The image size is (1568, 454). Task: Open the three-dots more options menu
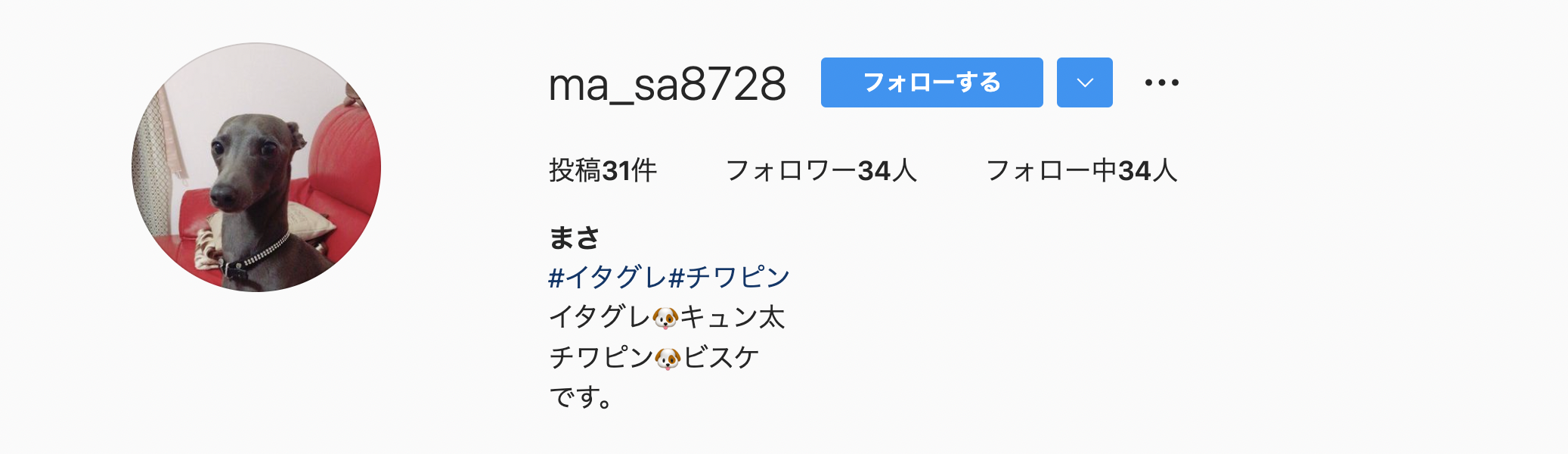(1161, 82)
